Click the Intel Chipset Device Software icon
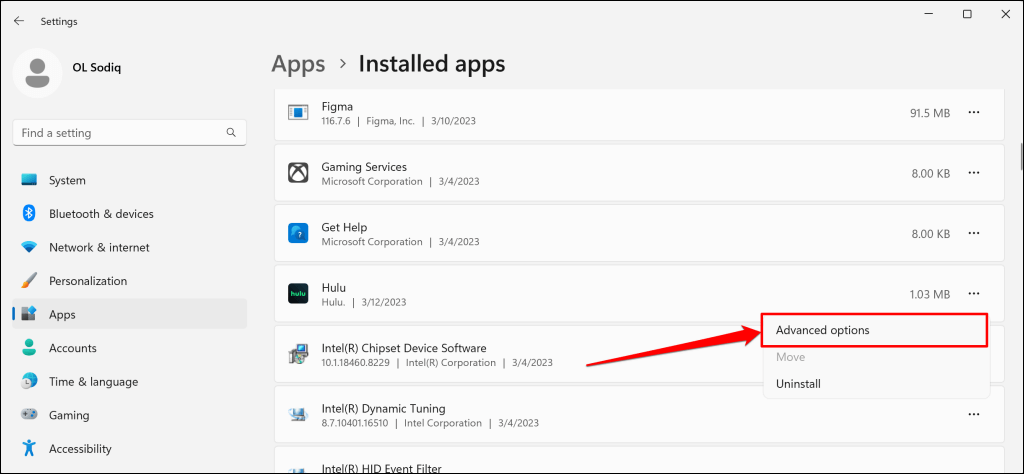The width and height of the screenshot is (1024, 474). coord(298,355)
